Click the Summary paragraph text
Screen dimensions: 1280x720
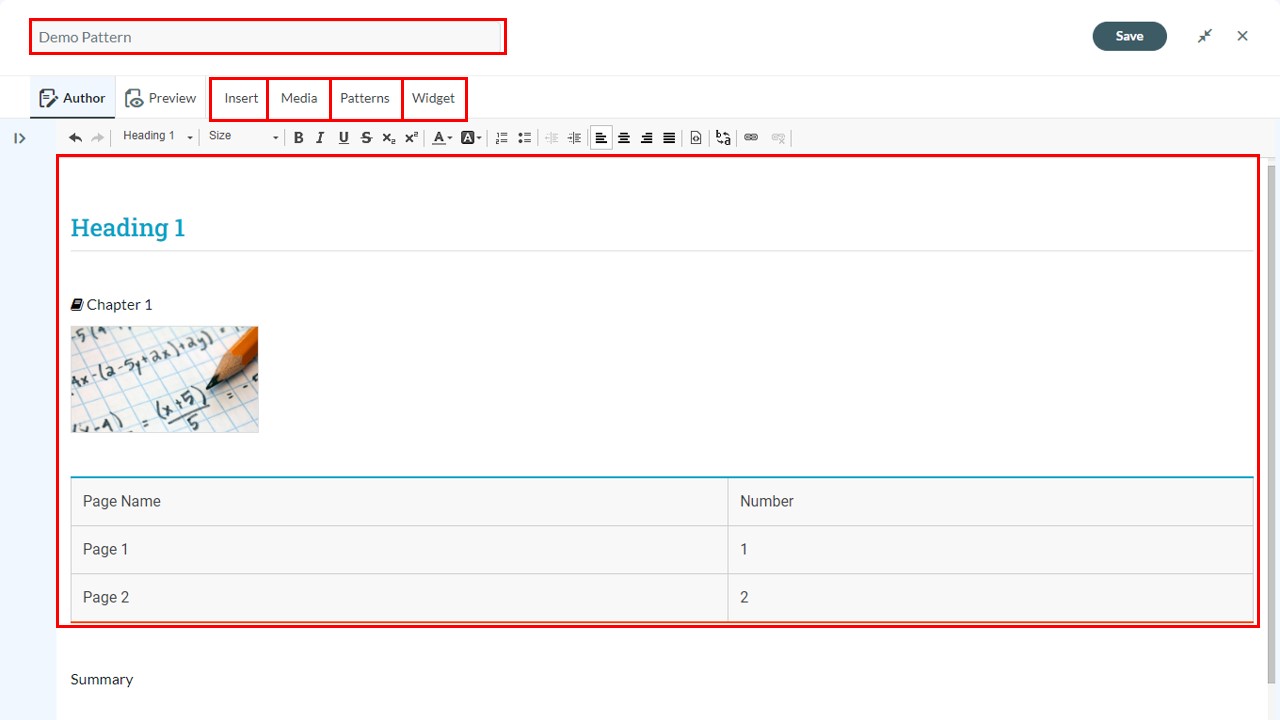coord(102,680)
